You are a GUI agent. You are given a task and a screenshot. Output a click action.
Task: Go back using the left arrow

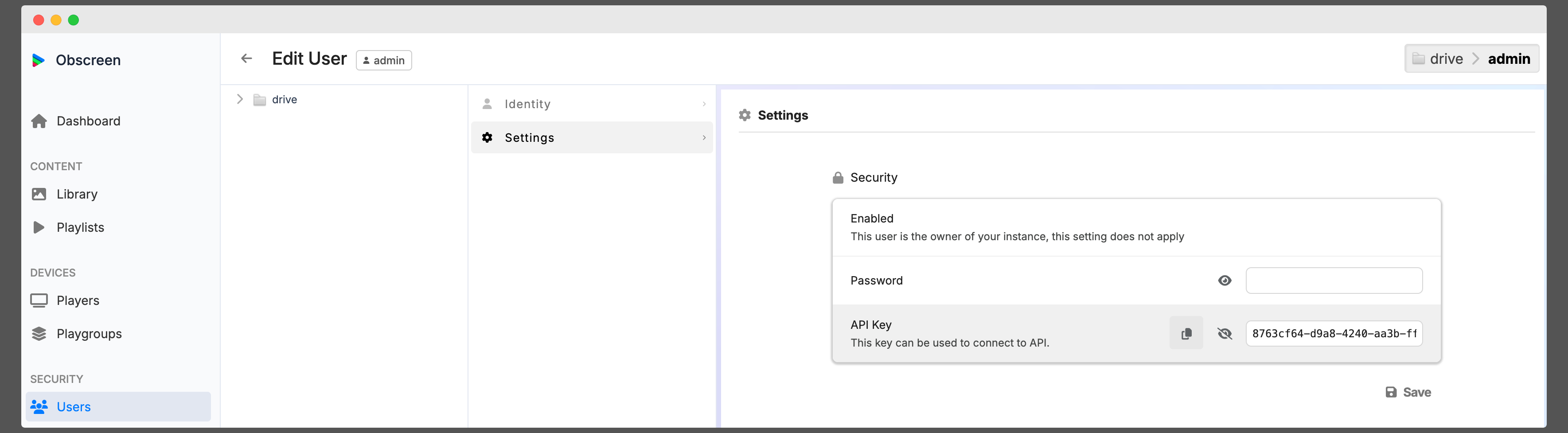[x=246, y=59]
